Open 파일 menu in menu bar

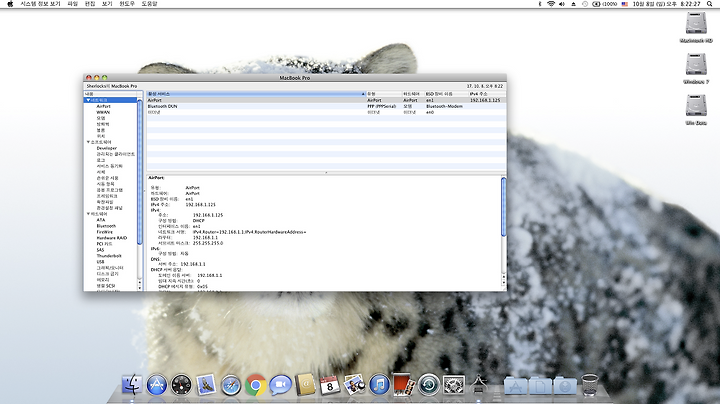click(x=73, y=4)
